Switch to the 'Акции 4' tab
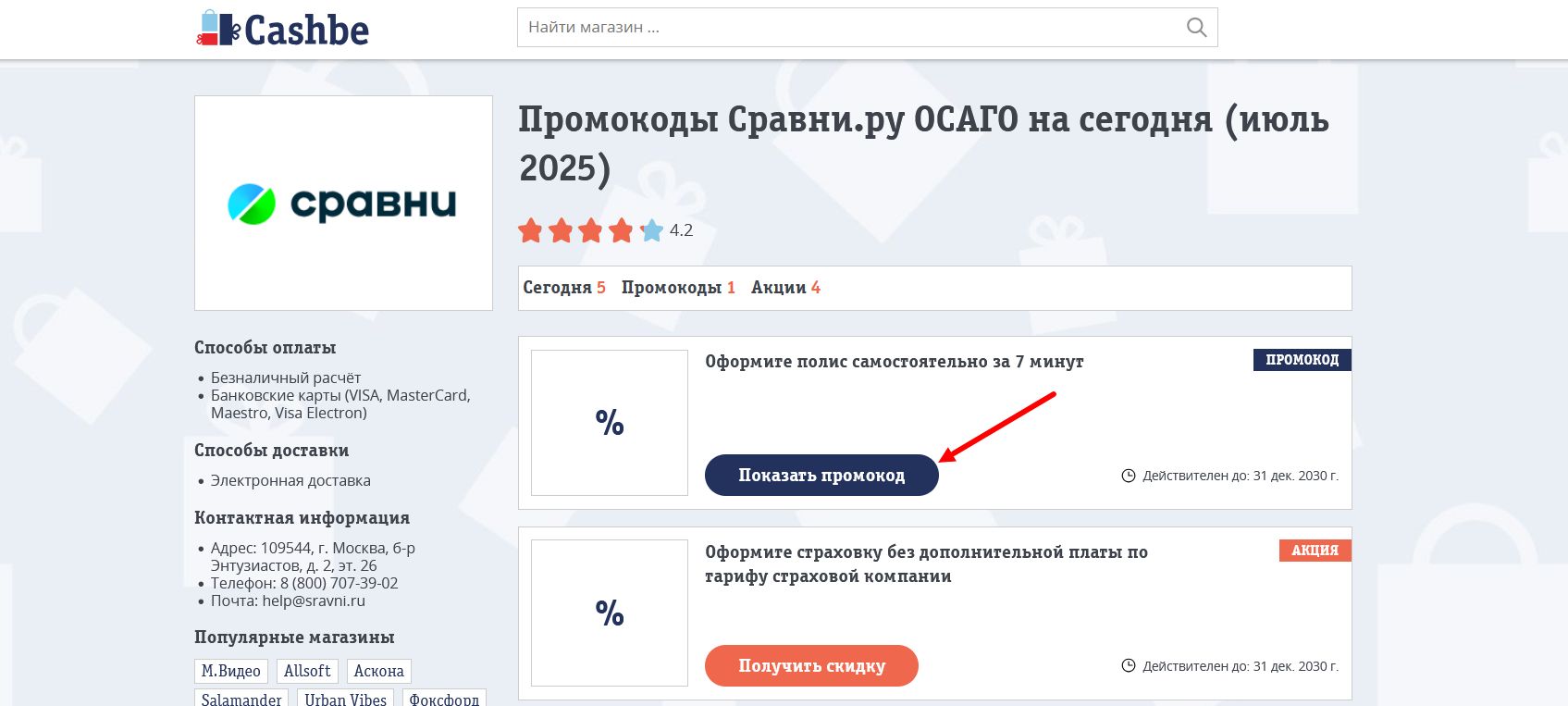 (x=785, y=288)
